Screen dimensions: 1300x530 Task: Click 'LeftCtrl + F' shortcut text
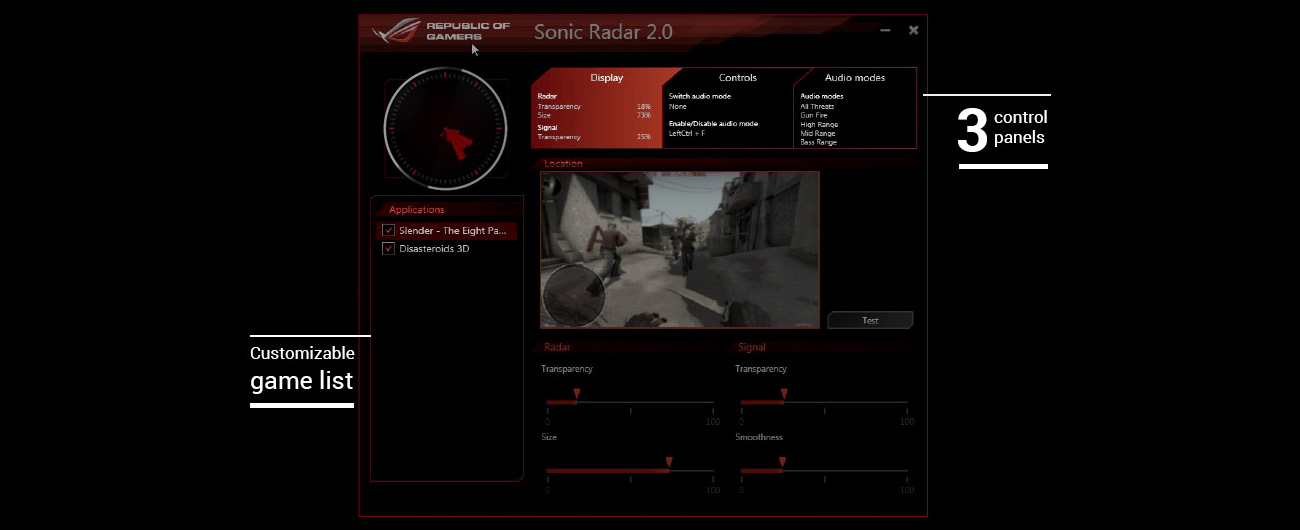687,133
